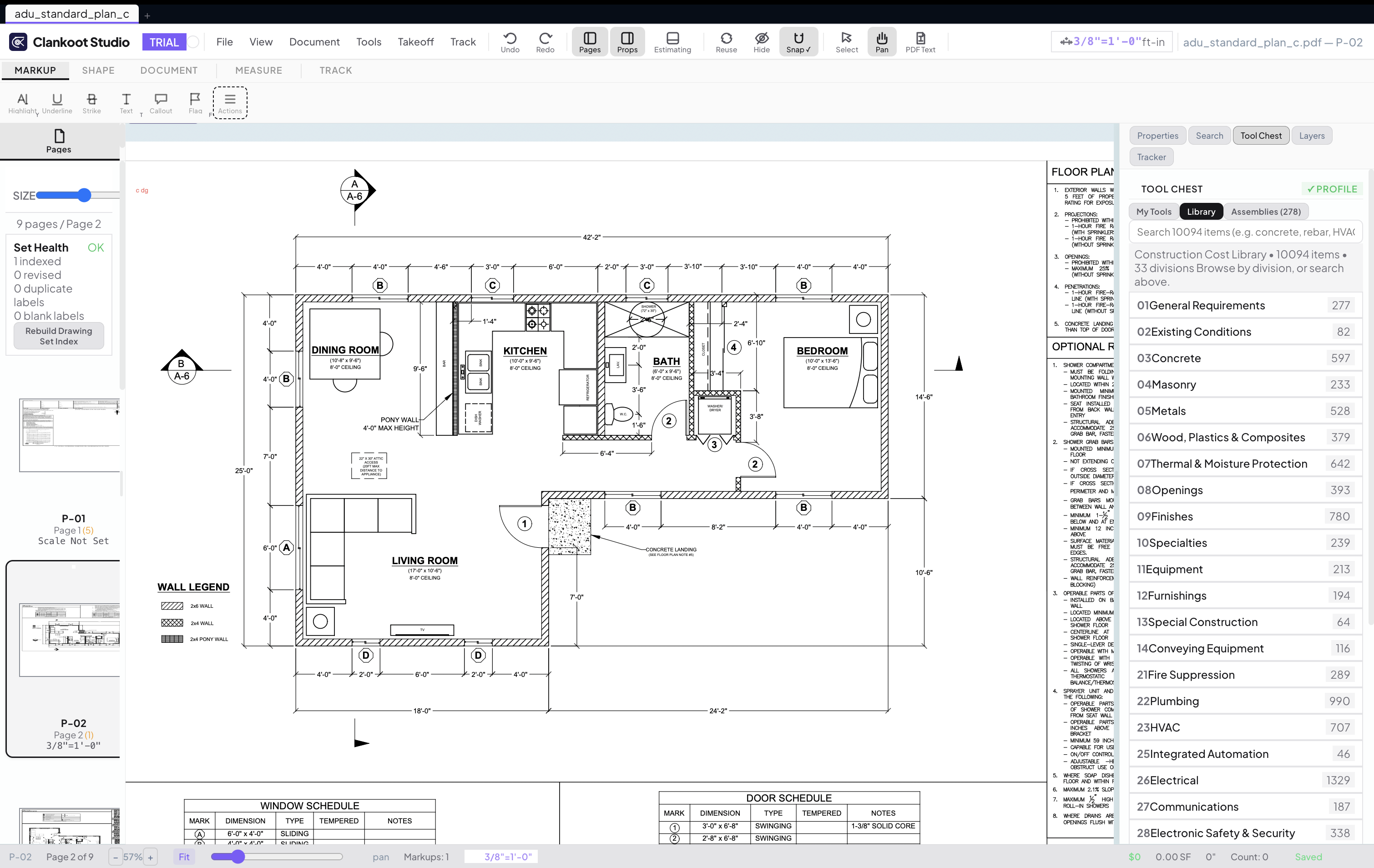
Task: Click the Fit zoom button
Action: (x=184, y=857)
